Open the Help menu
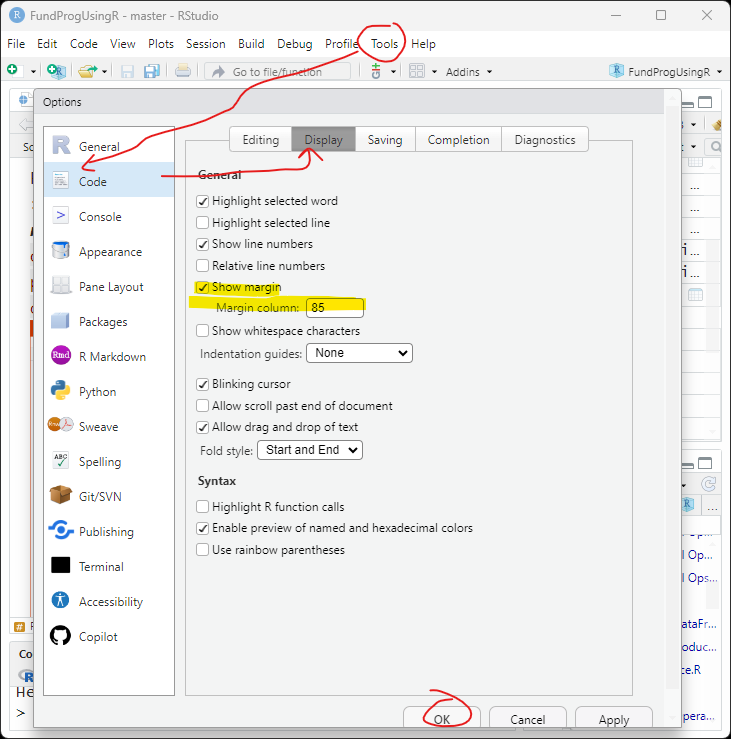 click(423, 44)
